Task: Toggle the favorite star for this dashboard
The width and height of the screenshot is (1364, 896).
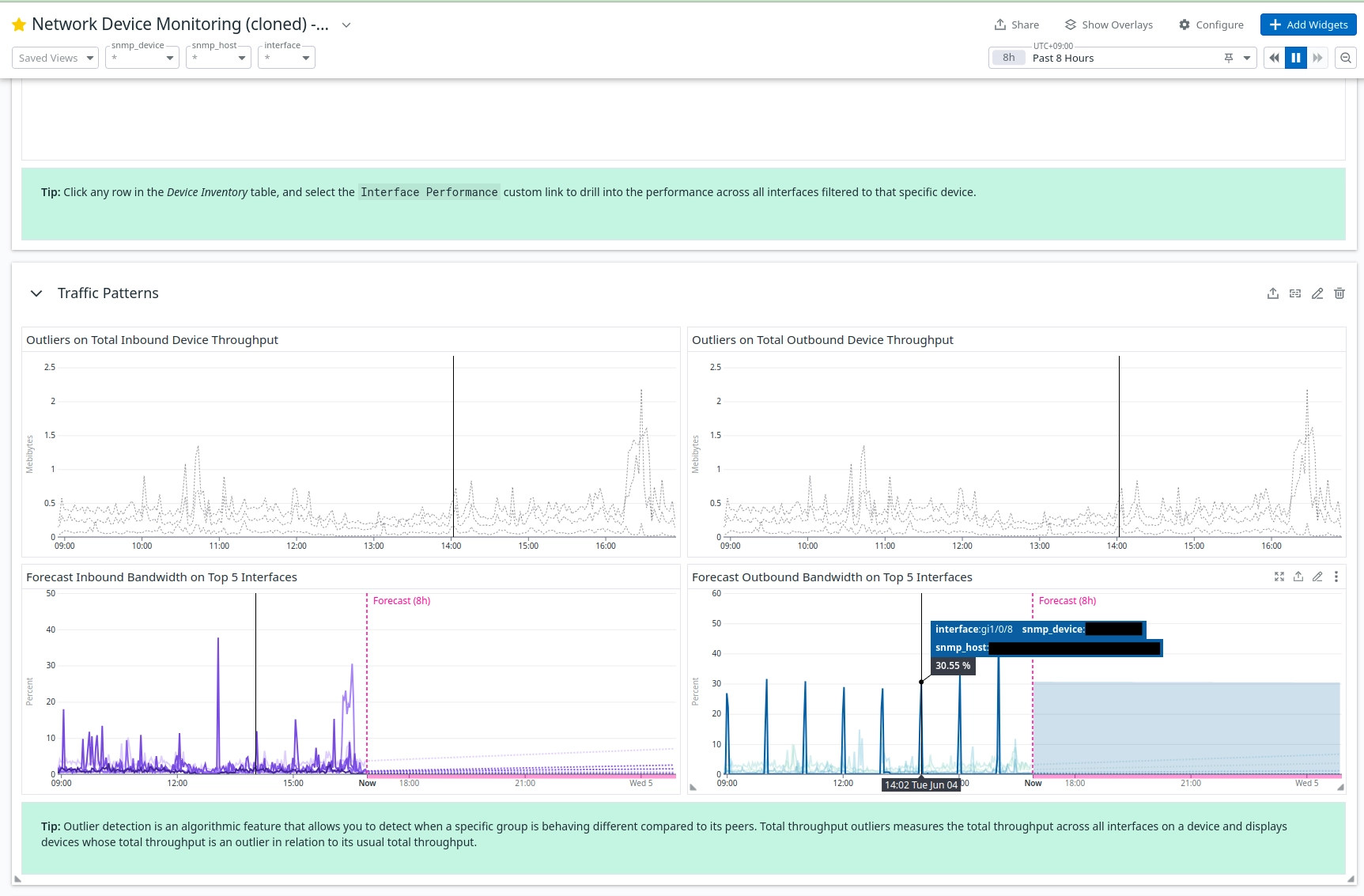Action: (x=19, y=25)
